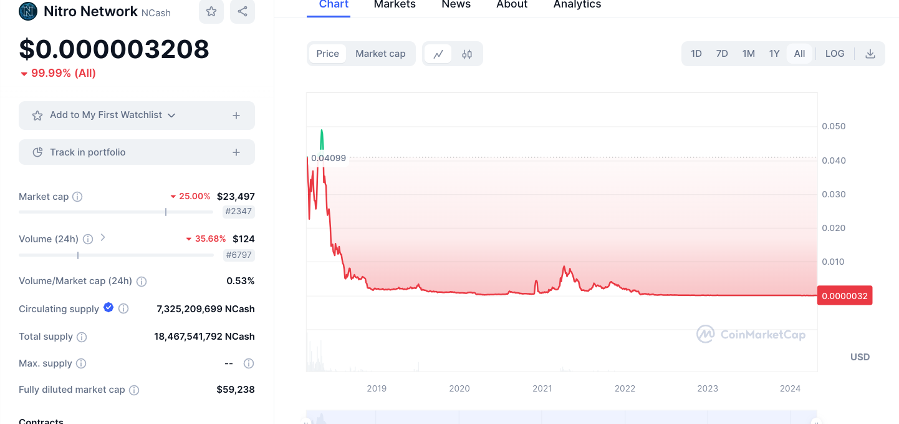899x424 pixels.
Task: Click the plus icon in Track in portfolio
Action: point(236,152)
